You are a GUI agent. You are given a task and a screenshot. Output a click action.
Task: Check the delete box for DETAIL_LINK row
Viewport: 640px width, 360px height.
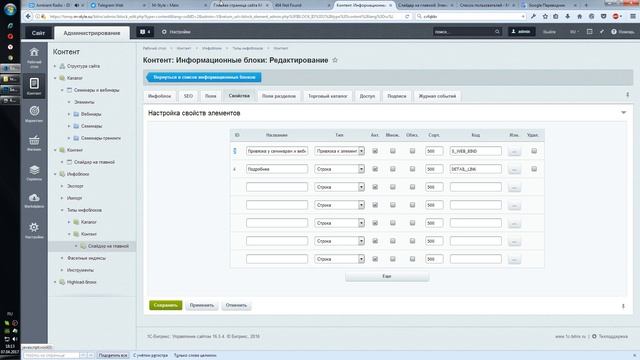point(534,169)
